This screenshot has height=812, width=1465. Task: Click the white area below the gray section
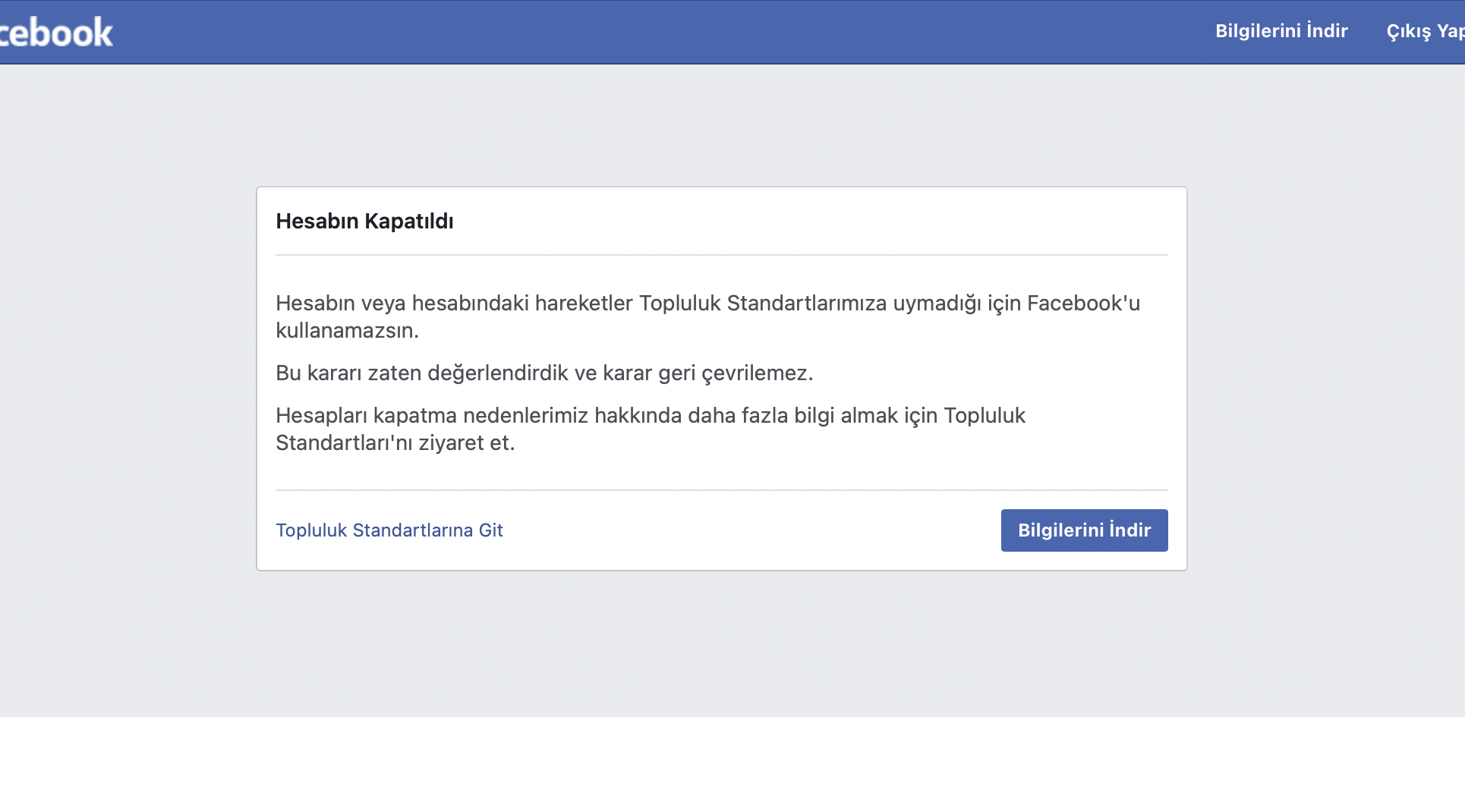click(732, 764)
